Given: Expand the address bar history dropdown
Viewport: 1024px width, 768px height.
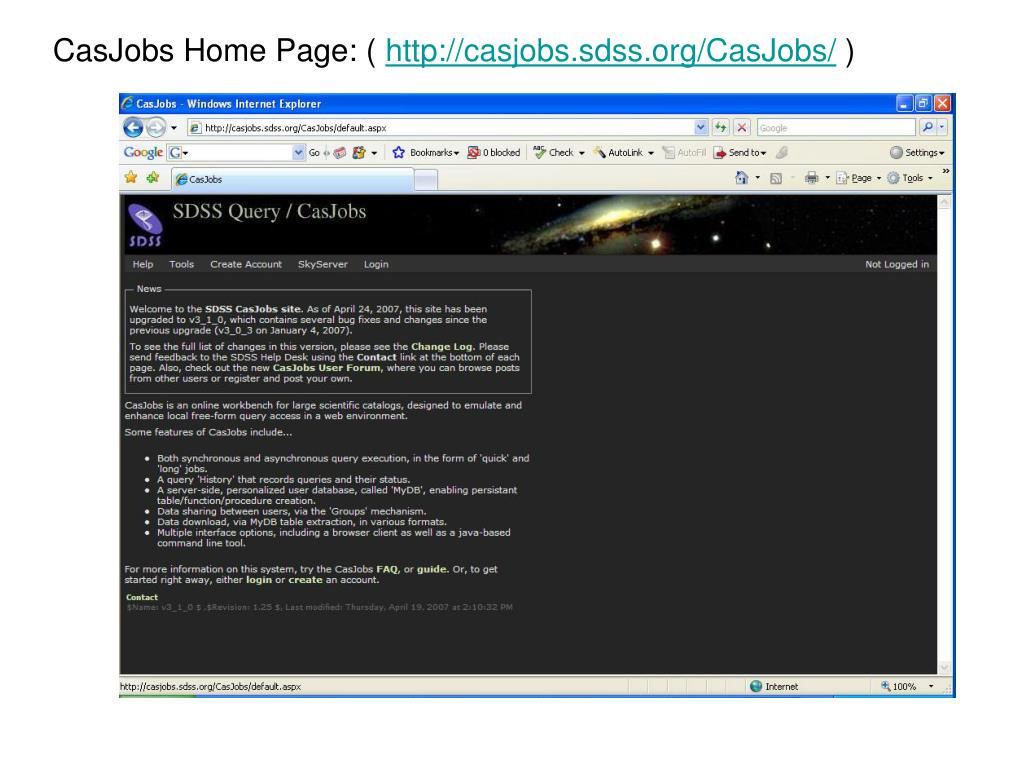Looking at the screenshot, I should click(x=701, y=127).
